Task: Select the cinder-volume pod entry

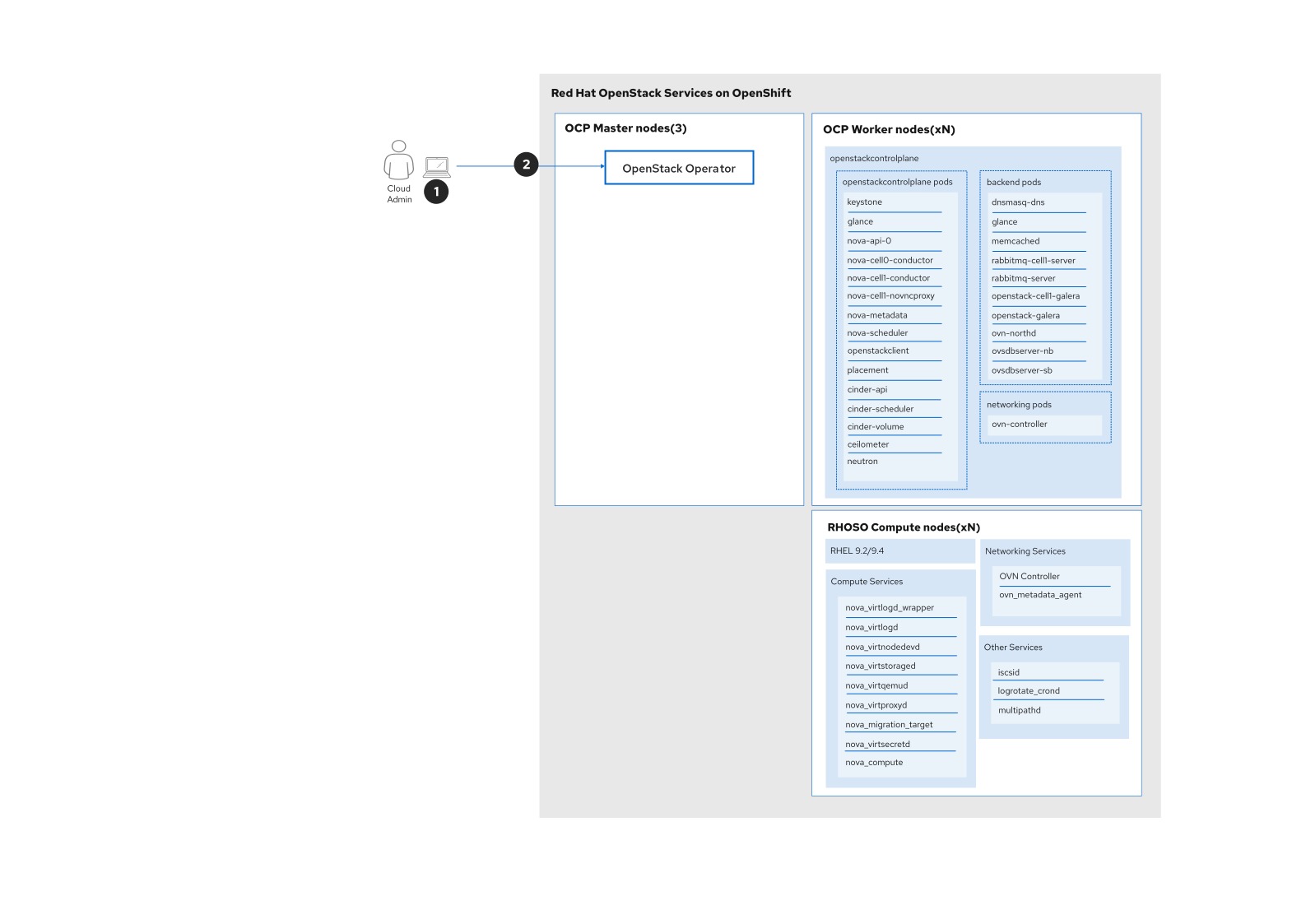Action: coord(876,427)
